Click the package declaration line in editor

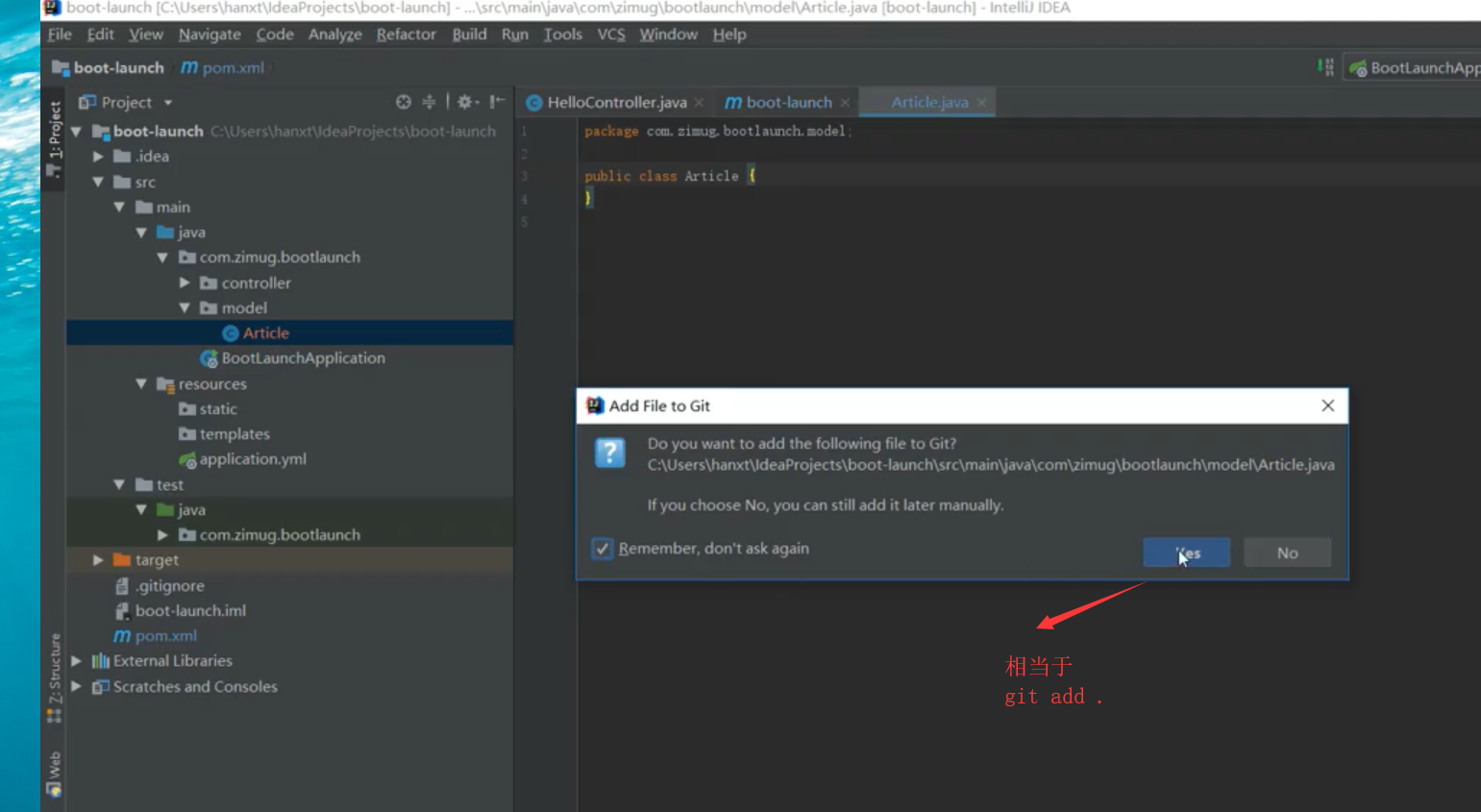(718, 132)
